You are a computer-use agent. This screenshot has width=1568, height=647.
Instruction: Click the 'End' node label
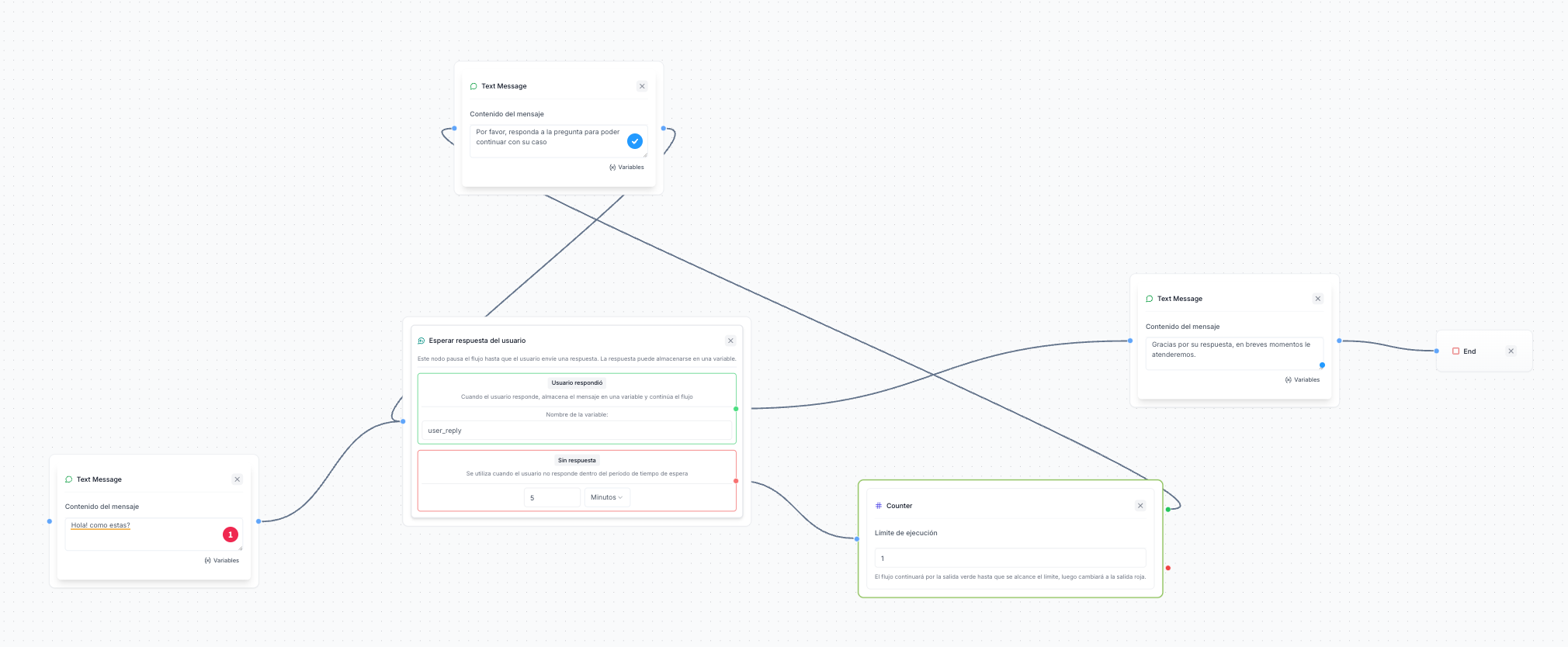click(x=1469, y=351)
